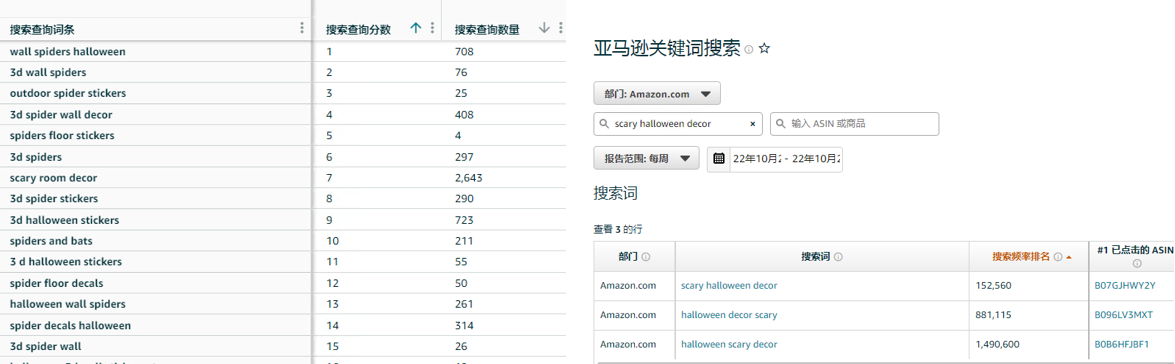Open the 报告范围: 每周 dropdown

[x=646, y=158]
